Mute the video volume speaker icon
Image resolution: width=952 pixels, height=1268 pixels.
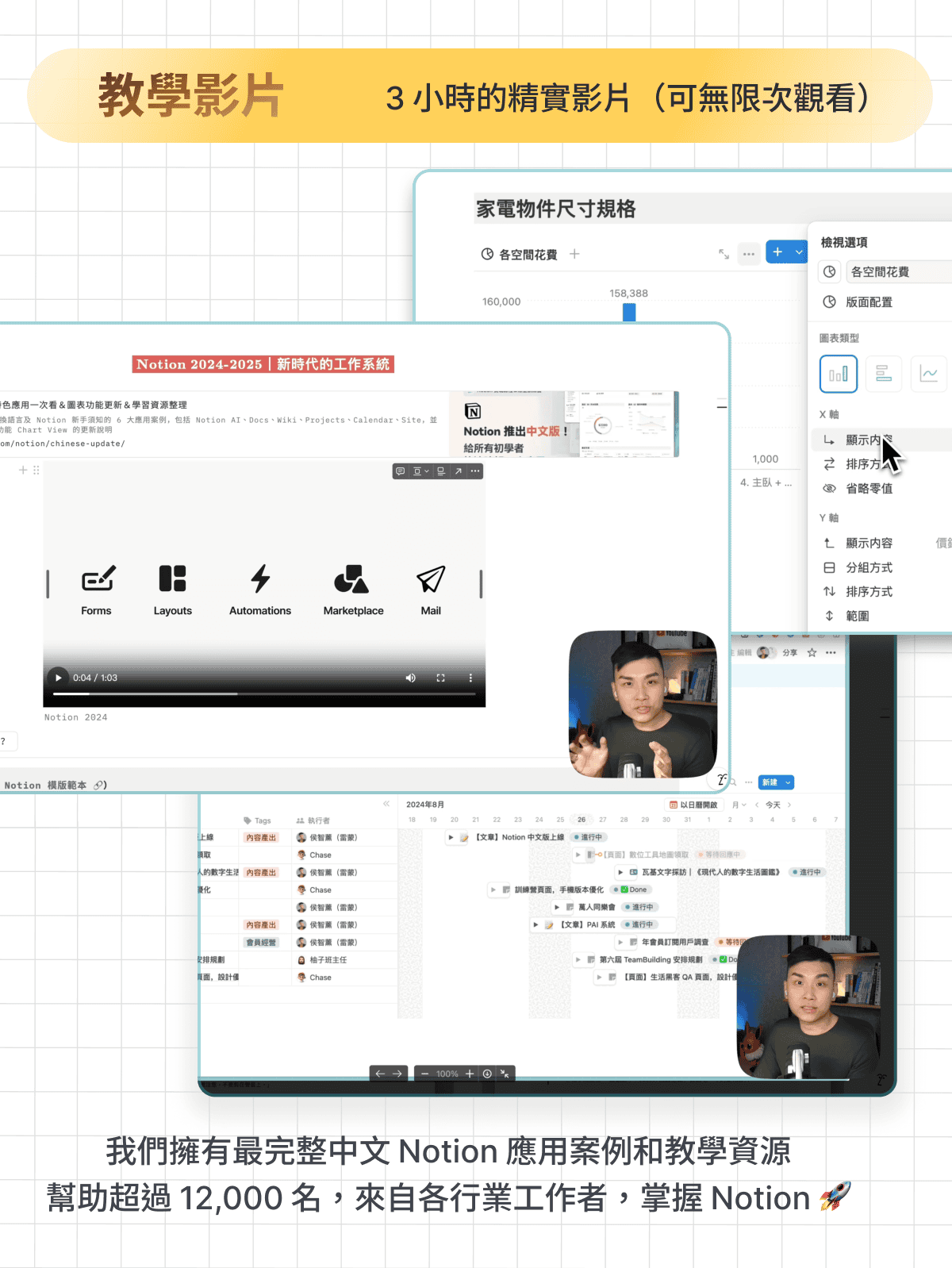410,678
